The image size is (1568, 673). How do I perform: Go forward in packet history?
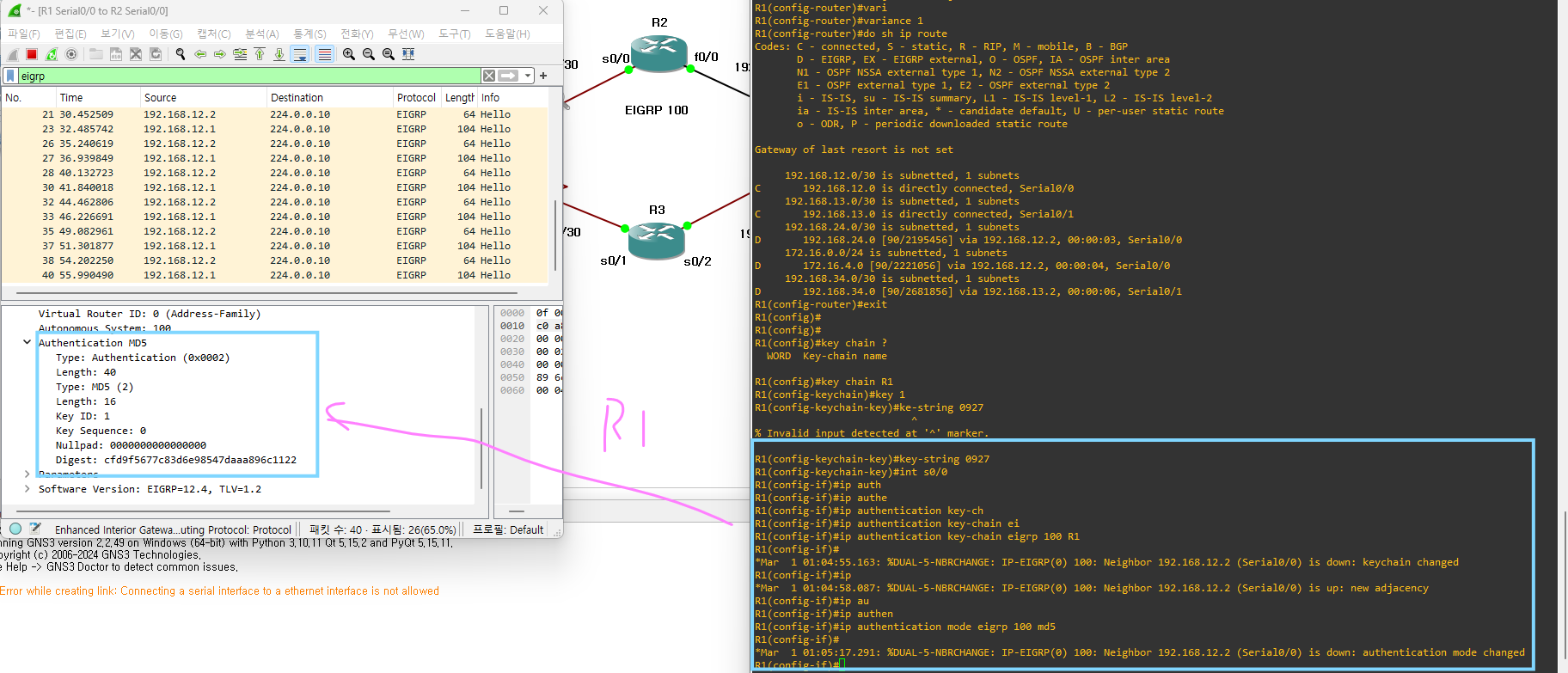[x=220, y=54]
